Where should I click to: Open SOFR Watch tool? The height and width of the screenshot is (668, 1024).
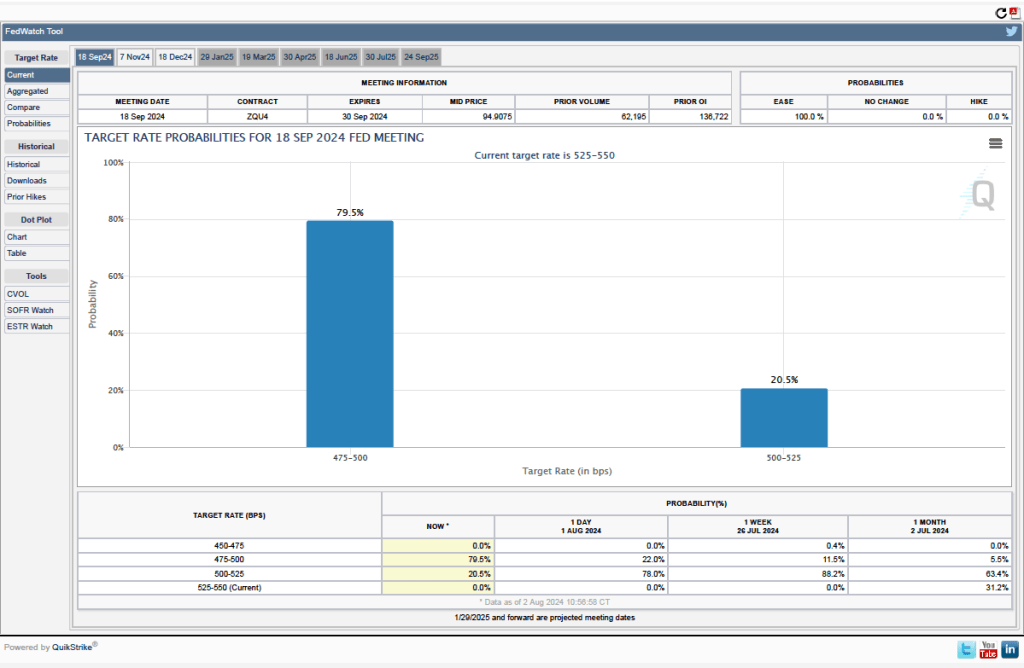pyautogui.click(x=30, y=310)
